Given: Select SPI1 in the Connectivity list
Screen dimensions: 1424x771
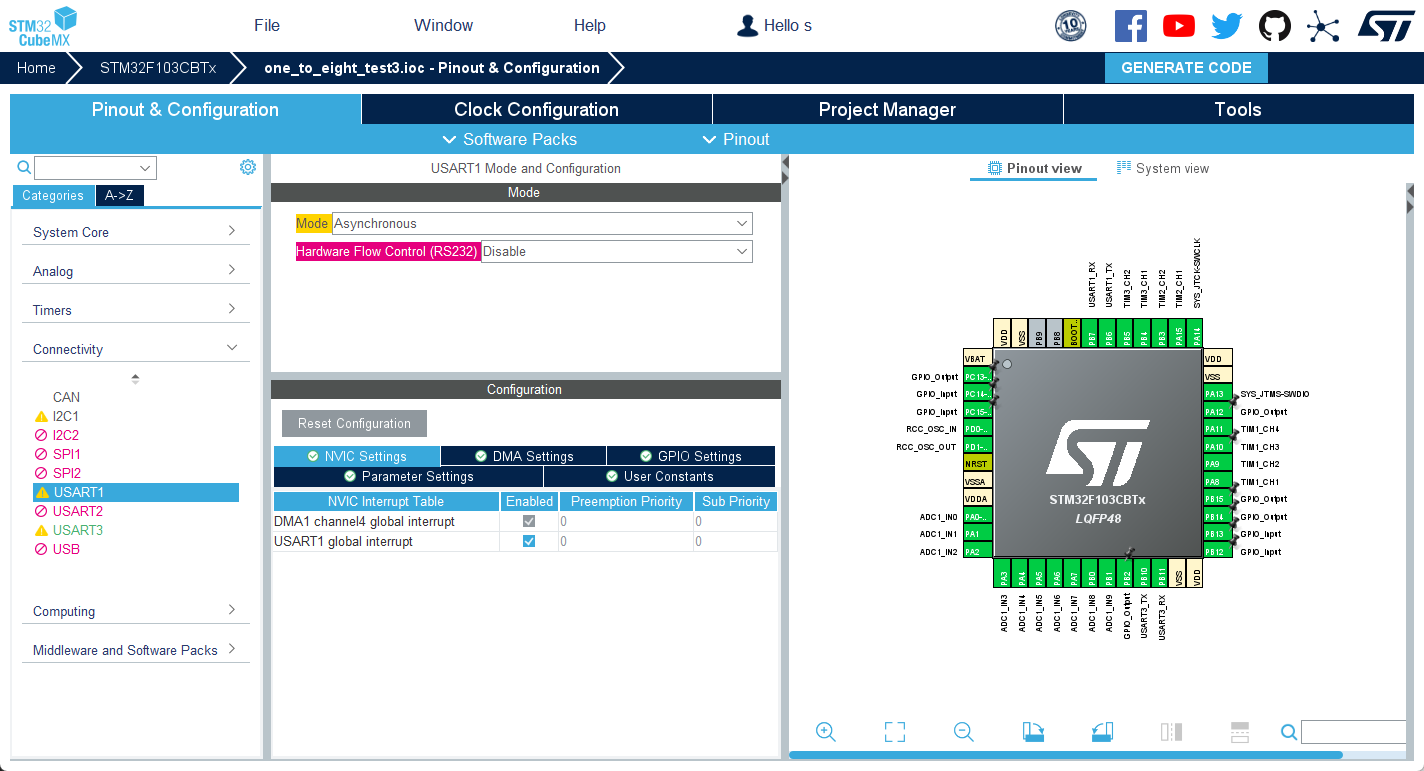Looking at the screenshot, I should pos(67,454).
